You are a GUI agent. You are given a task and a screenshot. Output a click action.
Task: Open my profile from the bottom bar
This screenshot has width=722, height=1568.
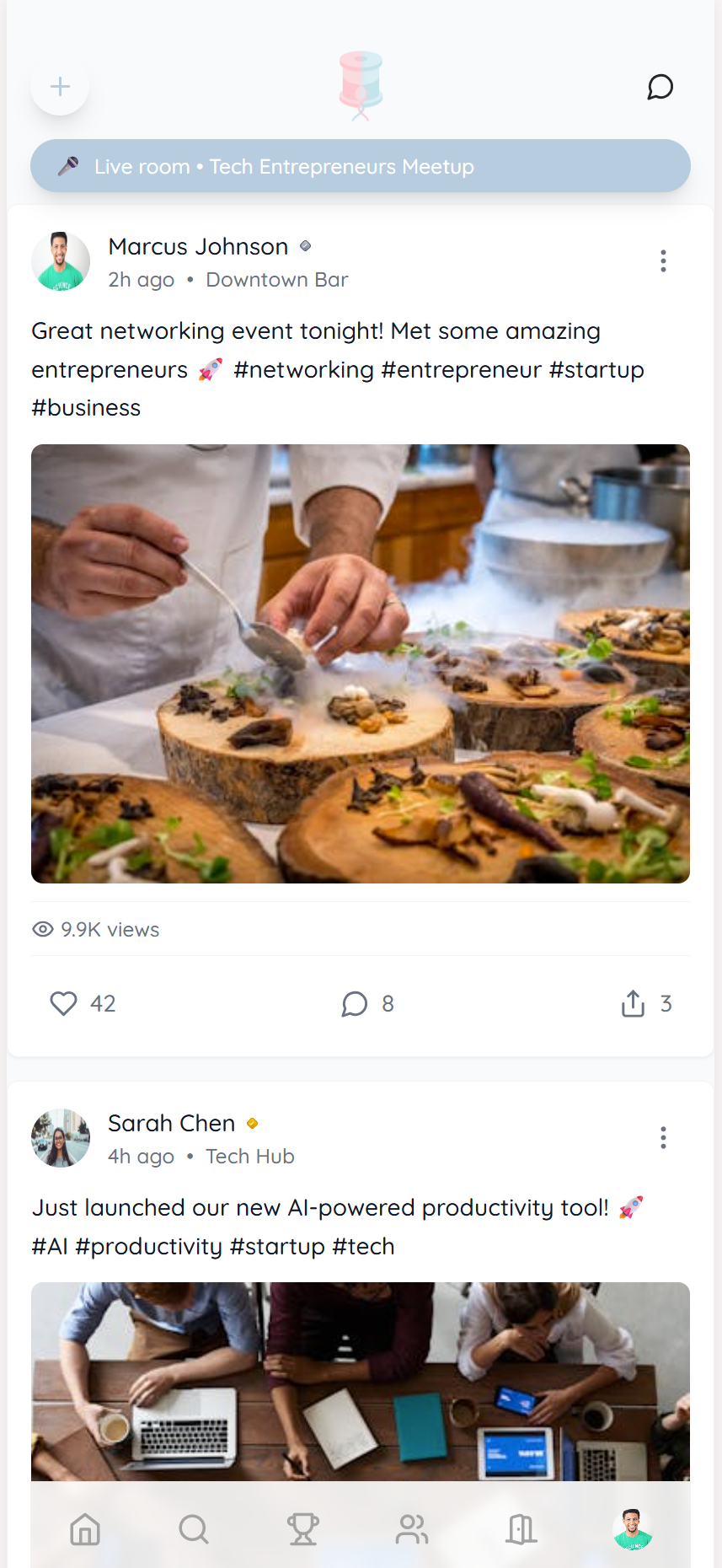632,1528
